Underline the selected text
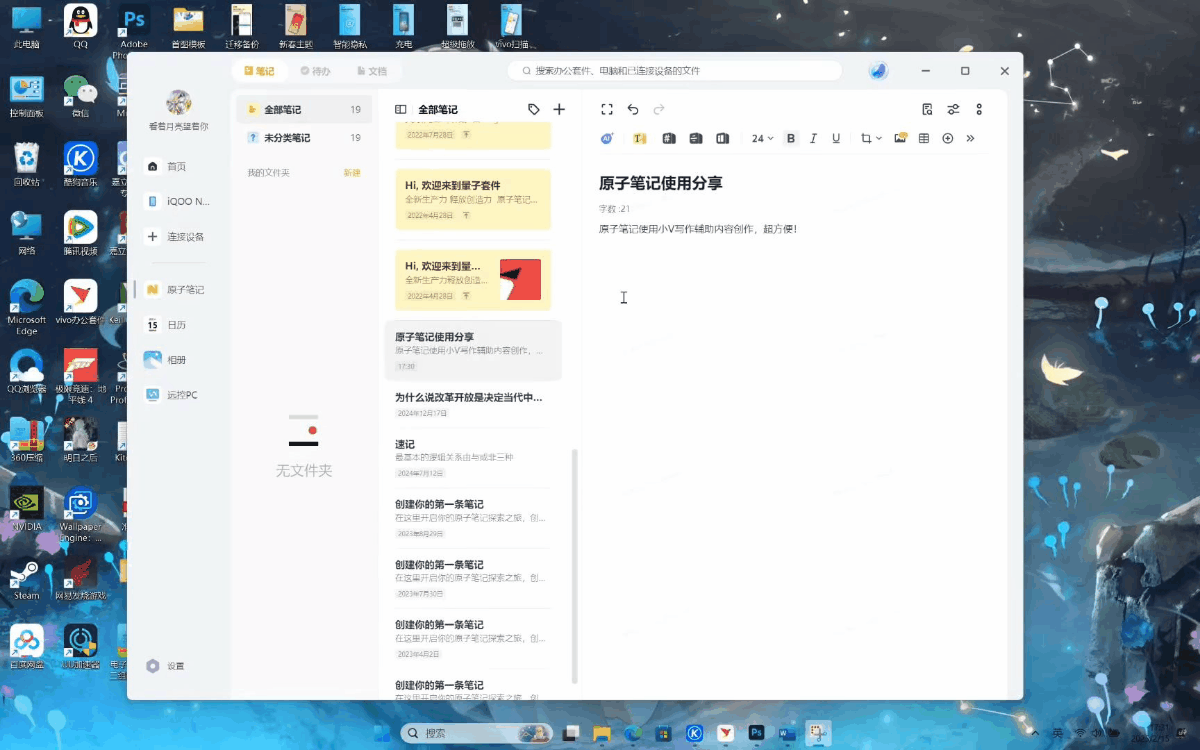This screenshot has width=1200, height=750. pos(836,138)
